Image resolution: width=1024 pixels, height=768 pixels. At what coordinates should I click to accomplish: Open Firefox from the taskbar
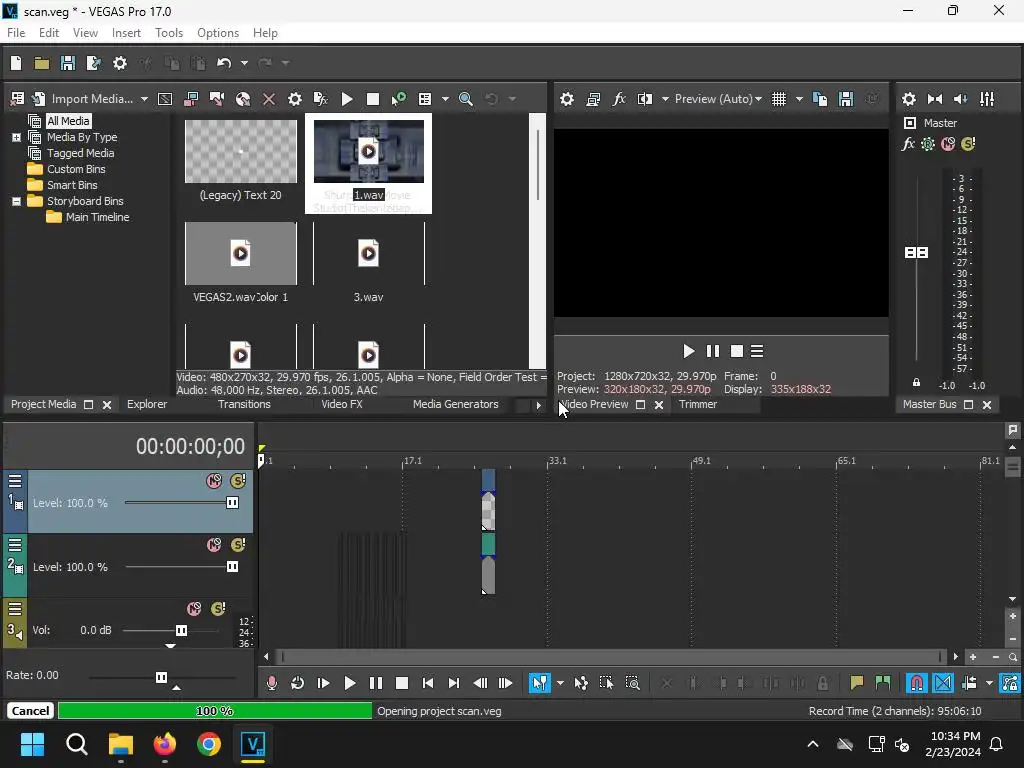click(x=165, y=744)
